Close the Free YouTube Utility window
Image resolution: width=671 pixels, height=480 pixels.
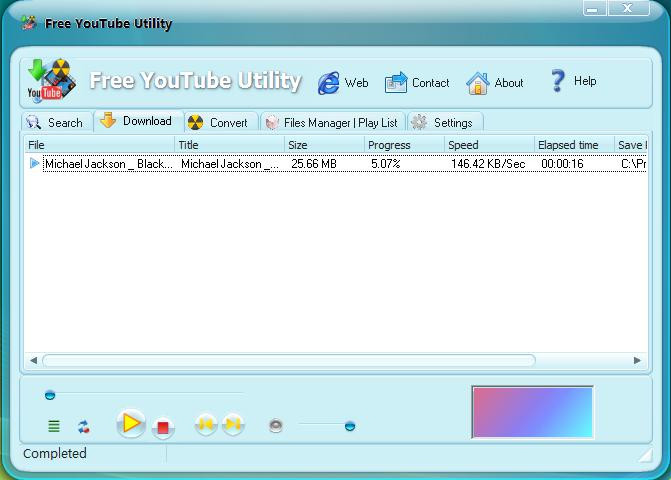[628, 8]
